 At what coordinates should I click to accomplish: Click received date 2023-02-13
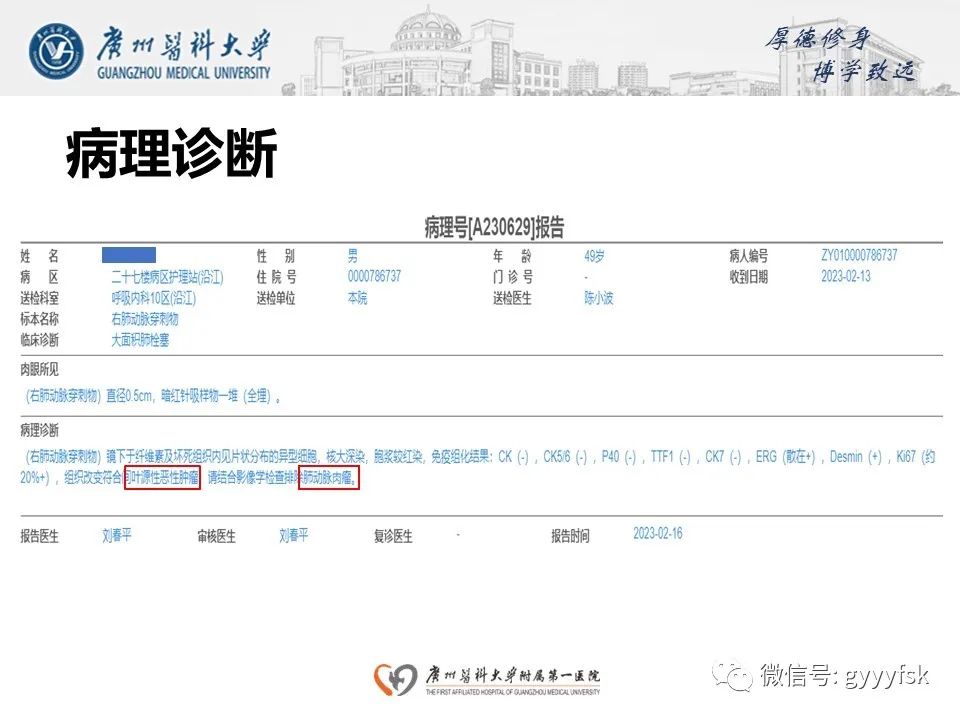846,276
